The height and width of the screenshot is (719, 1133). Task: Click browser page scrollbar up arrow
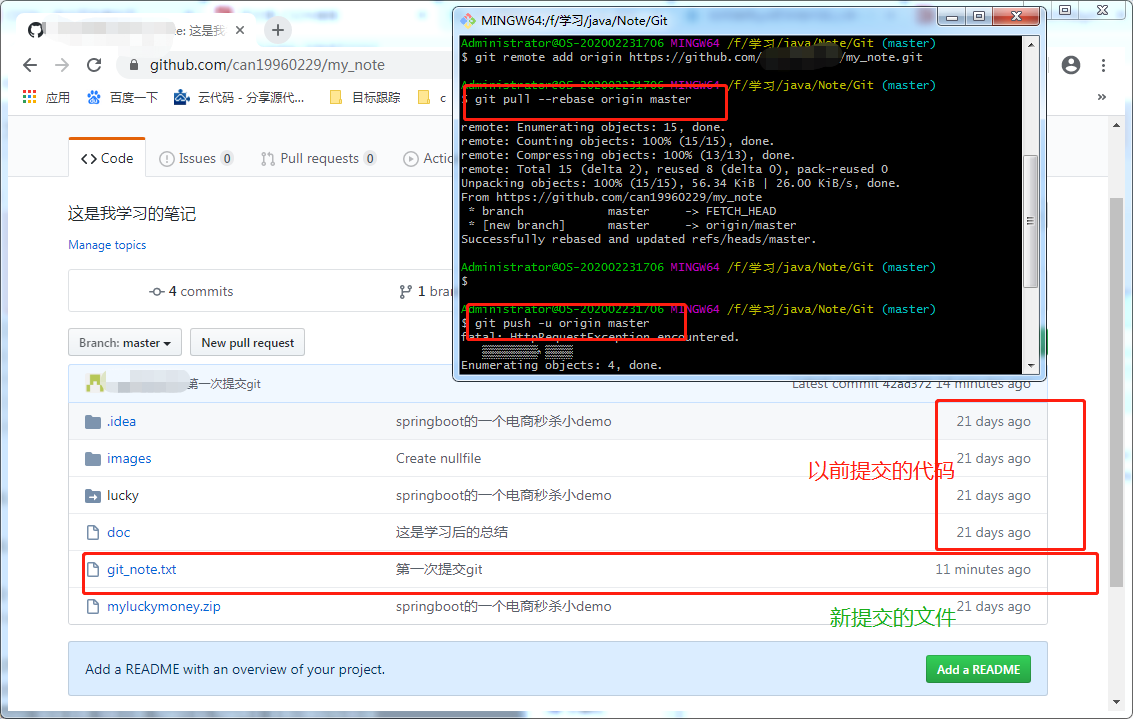[x=1117, y=125]
